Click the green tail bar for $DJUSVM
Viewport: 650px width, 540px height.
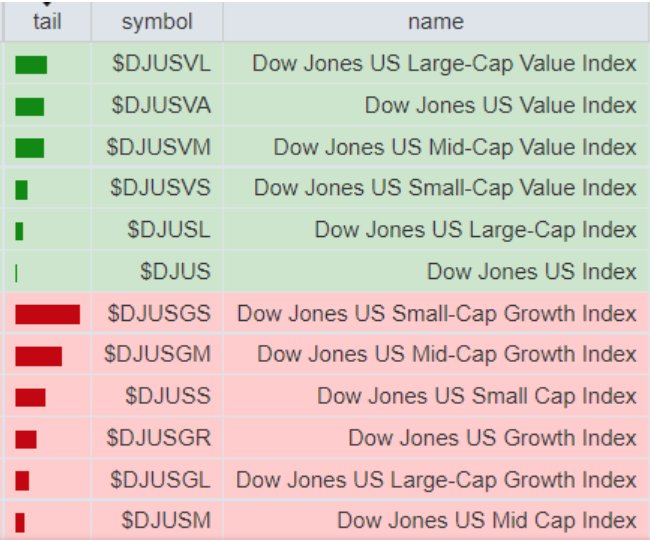30,148
